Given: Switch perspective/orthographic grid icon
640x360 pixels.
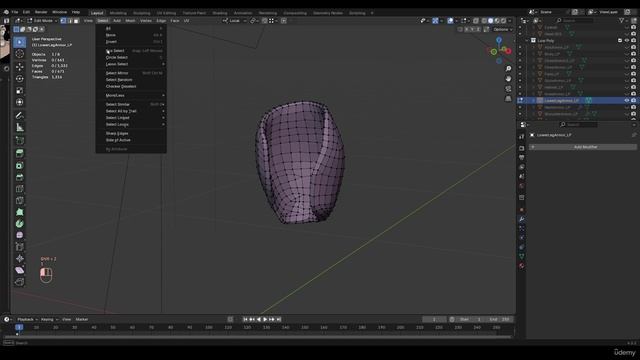Looking at the screenshot, I should point(508,98).
